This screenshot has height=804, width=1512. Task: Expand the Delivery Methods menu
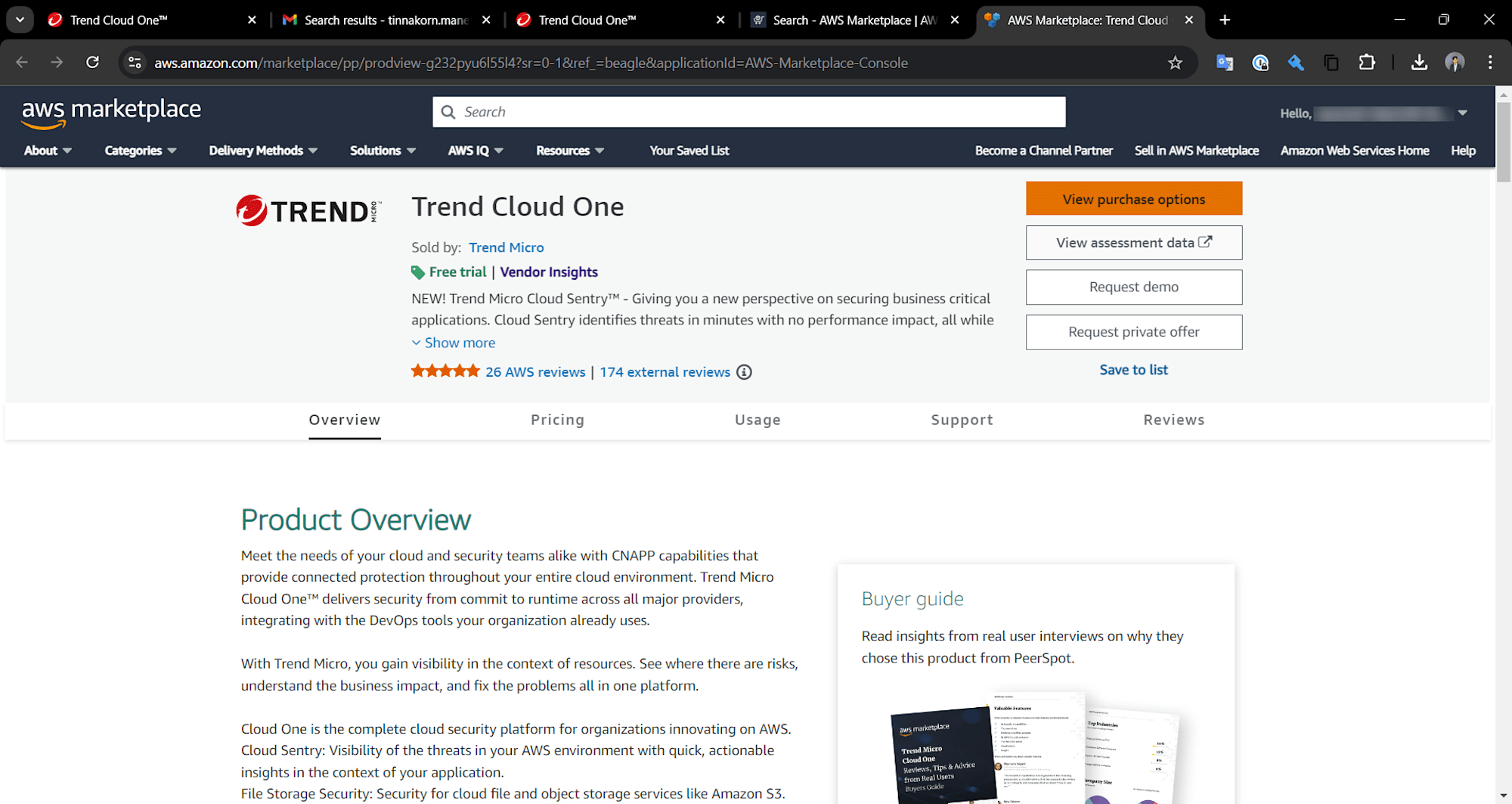[263, 151]
